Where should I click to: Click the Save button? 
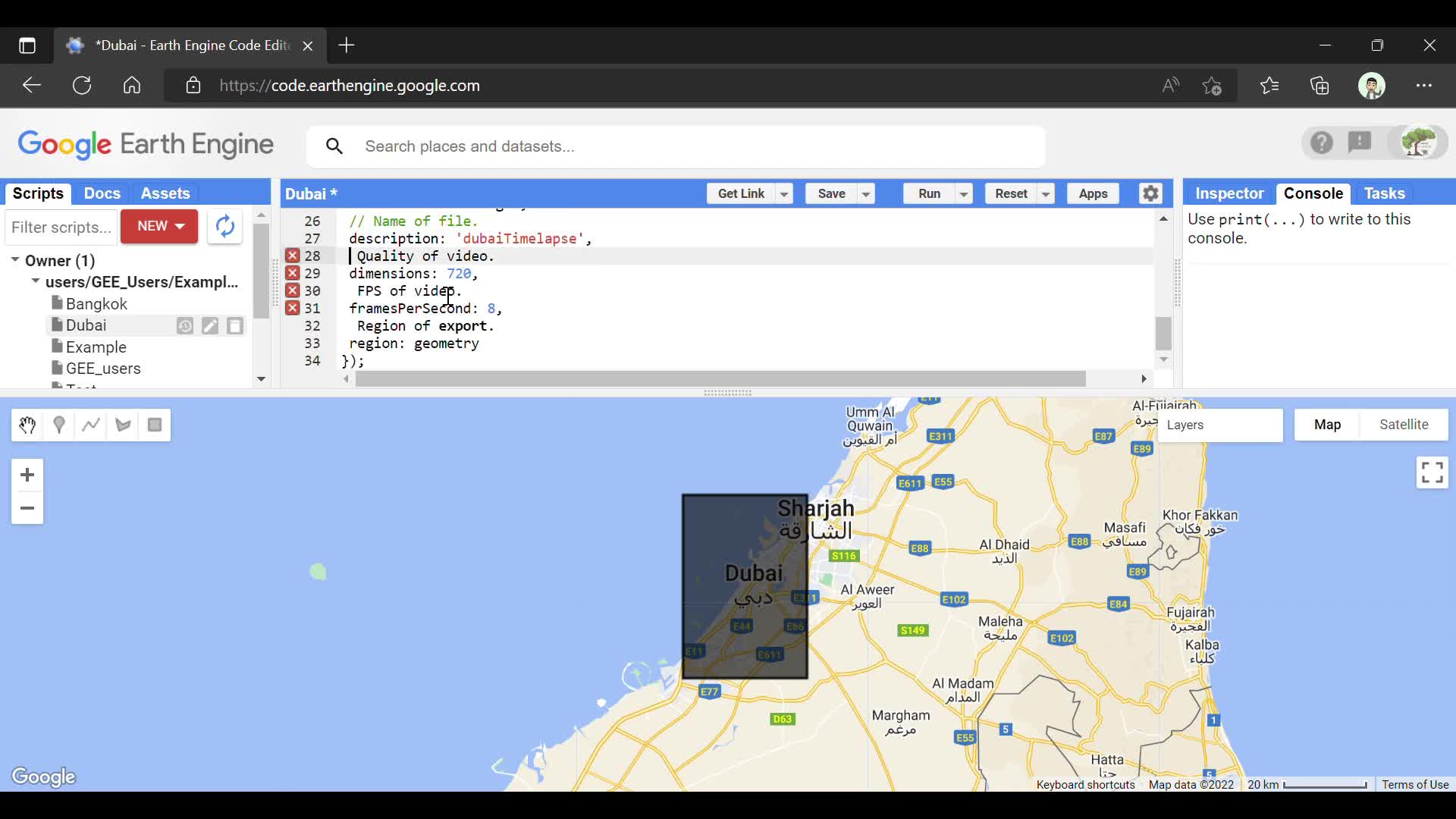[x=831, y=194]
